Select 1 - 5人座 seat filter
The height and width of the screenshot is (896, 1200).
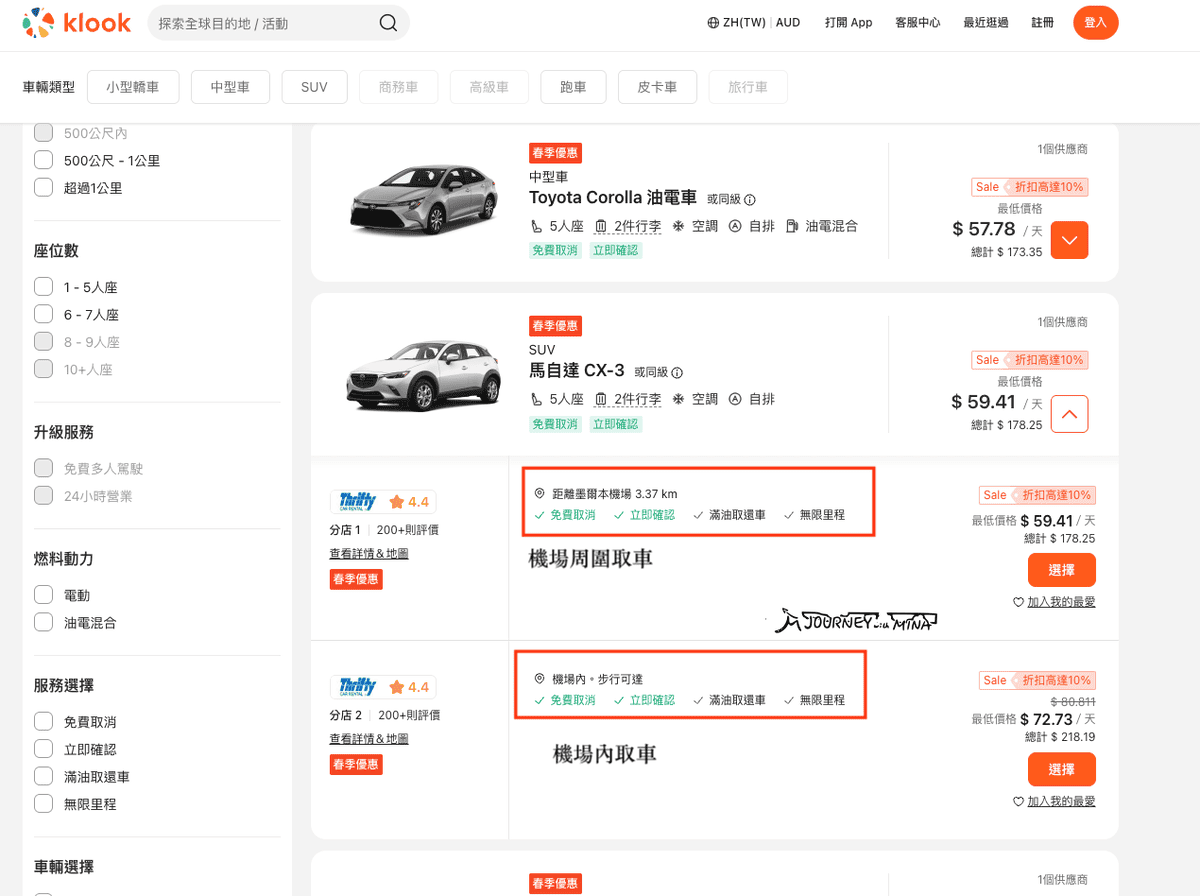(x=43, y=287)
